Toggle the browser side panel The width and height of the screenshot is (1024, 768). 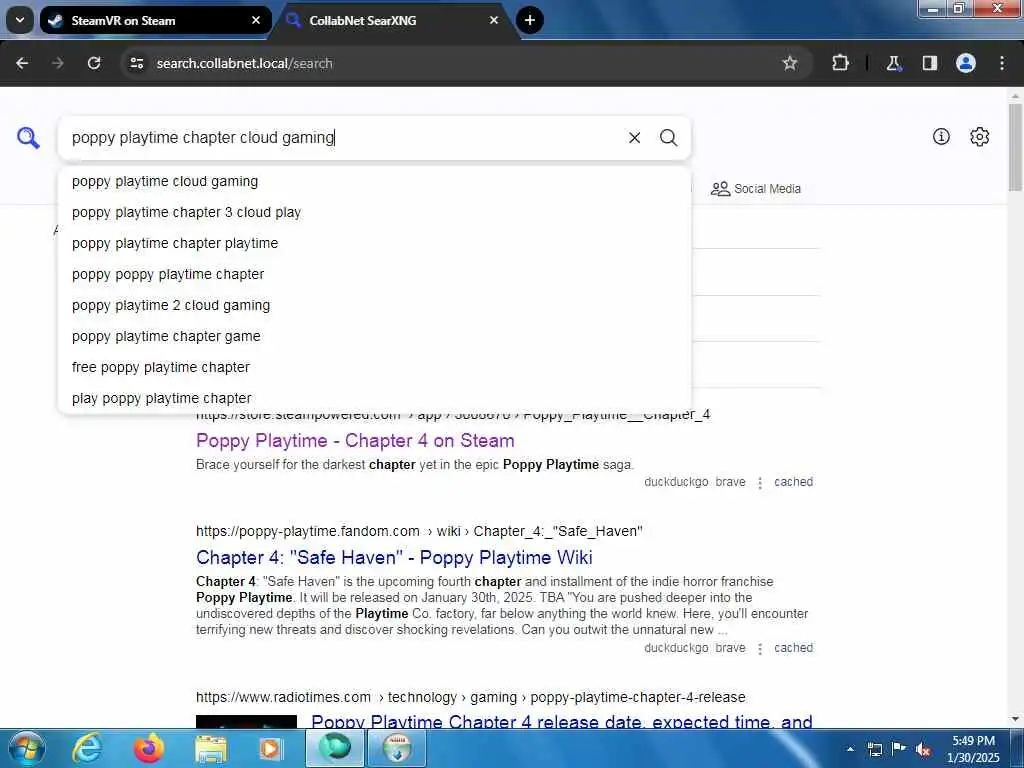(x=930, y=63)
